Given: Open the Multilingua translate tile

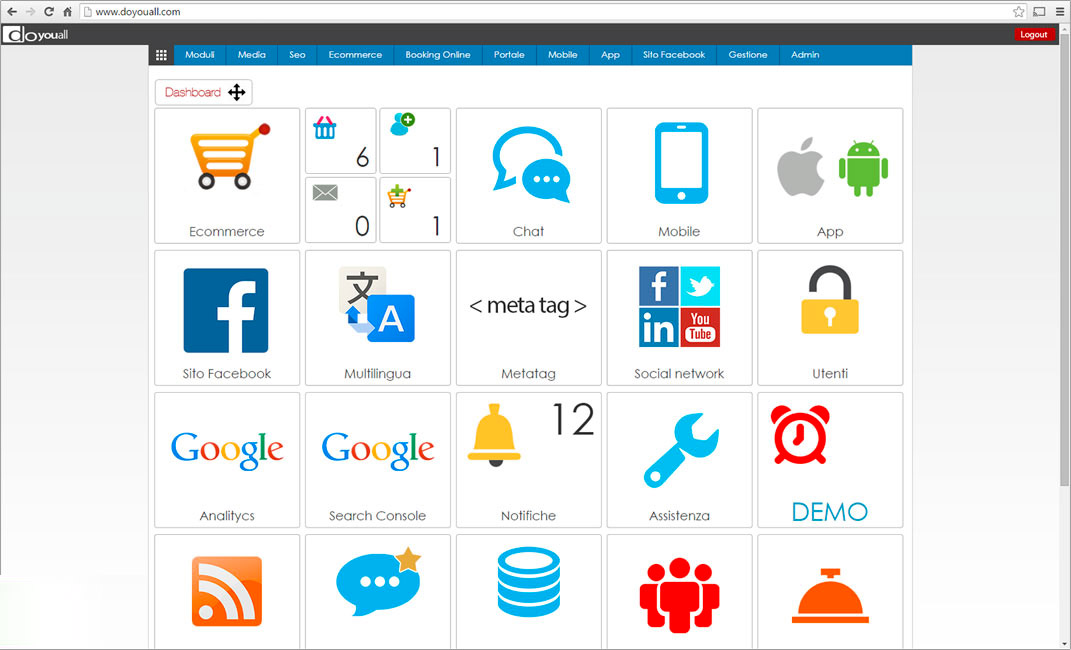Looking at the screenshot, I should (378, 317).
